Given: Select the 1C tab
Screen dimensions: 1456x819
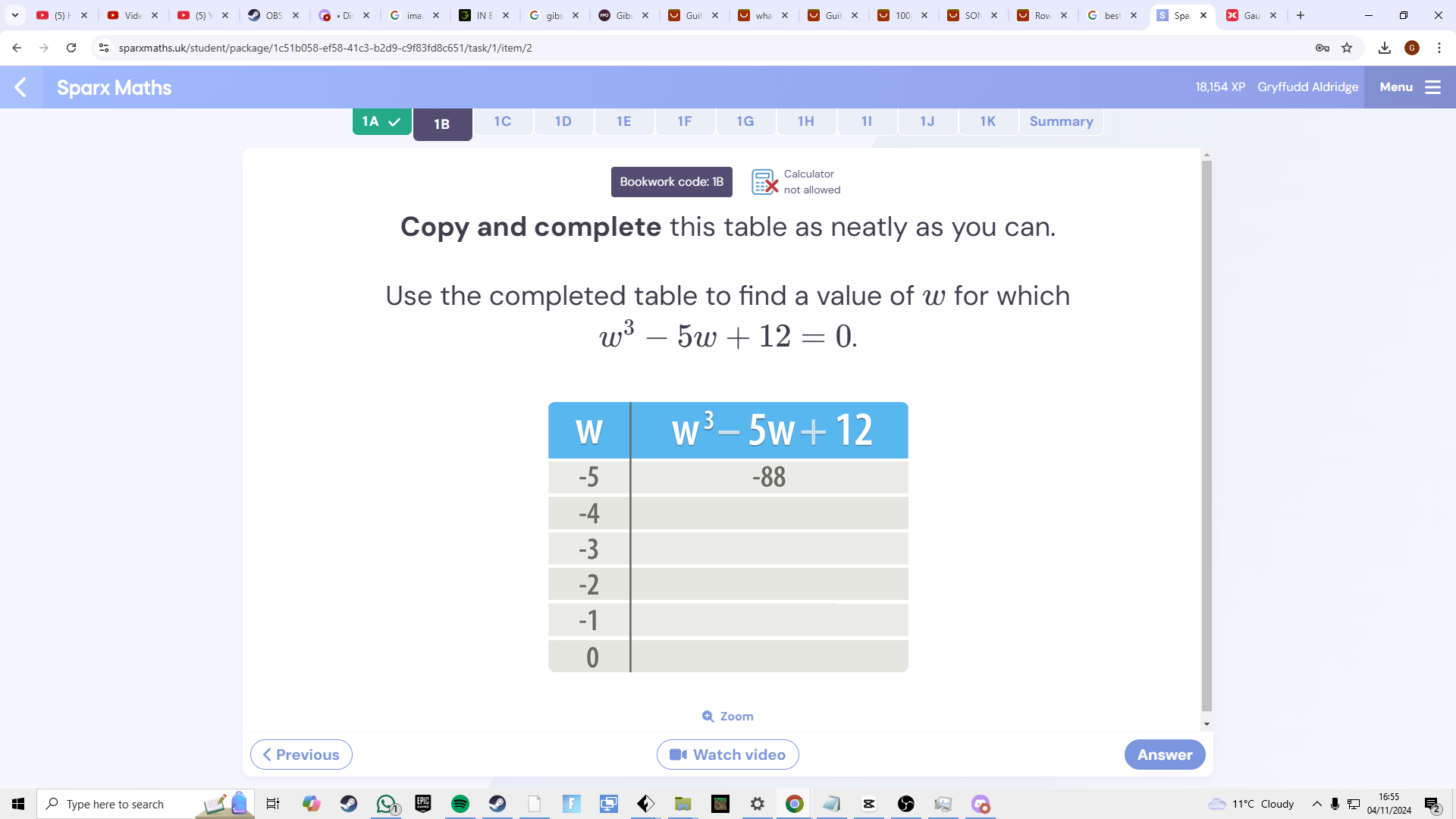Looking at the screenshot, I should coord(502,121).
